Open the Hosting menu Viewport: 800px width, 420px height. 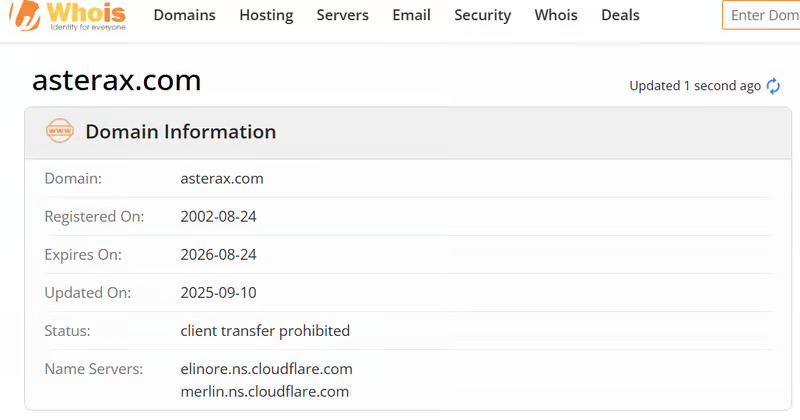pyautogui.click(x=266, y=15)
